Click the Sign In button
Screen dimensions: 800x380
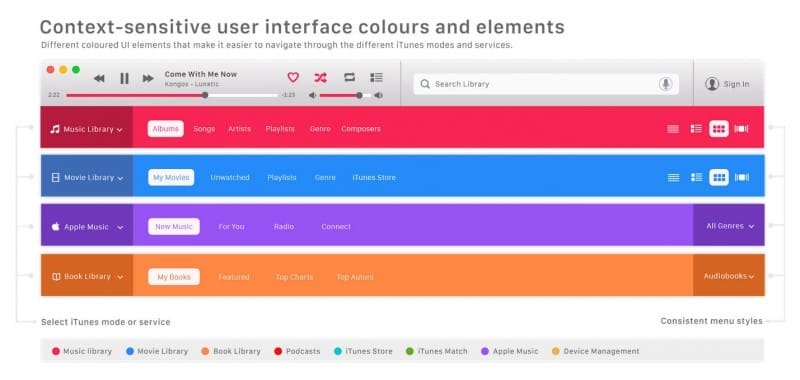728,84
